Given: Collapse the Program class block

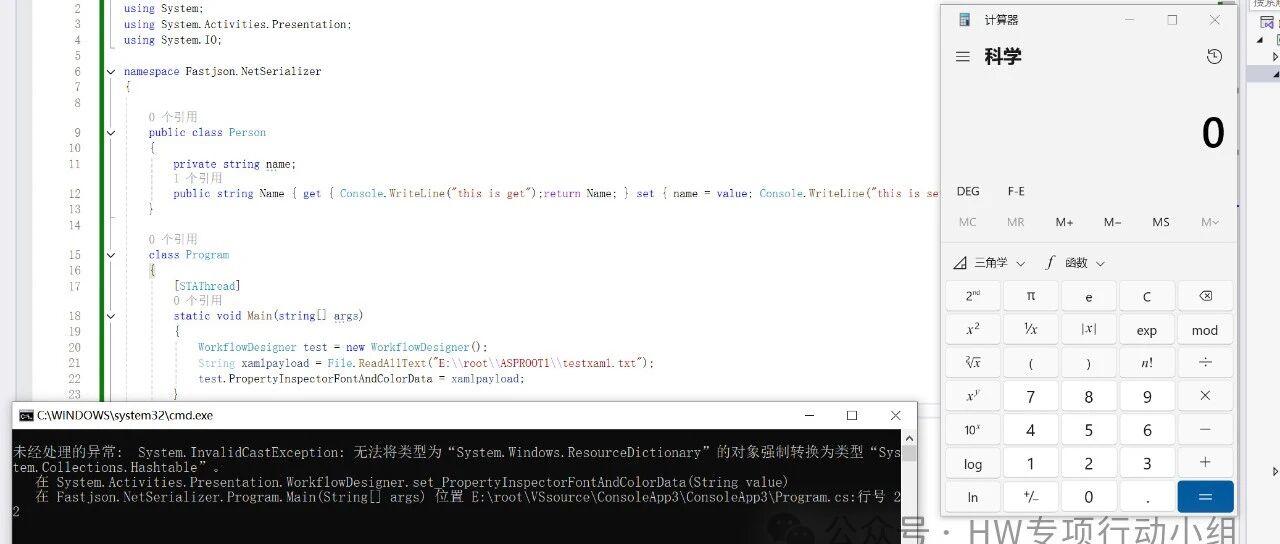Looking at the screenshot, I should [x=111, y=255].
